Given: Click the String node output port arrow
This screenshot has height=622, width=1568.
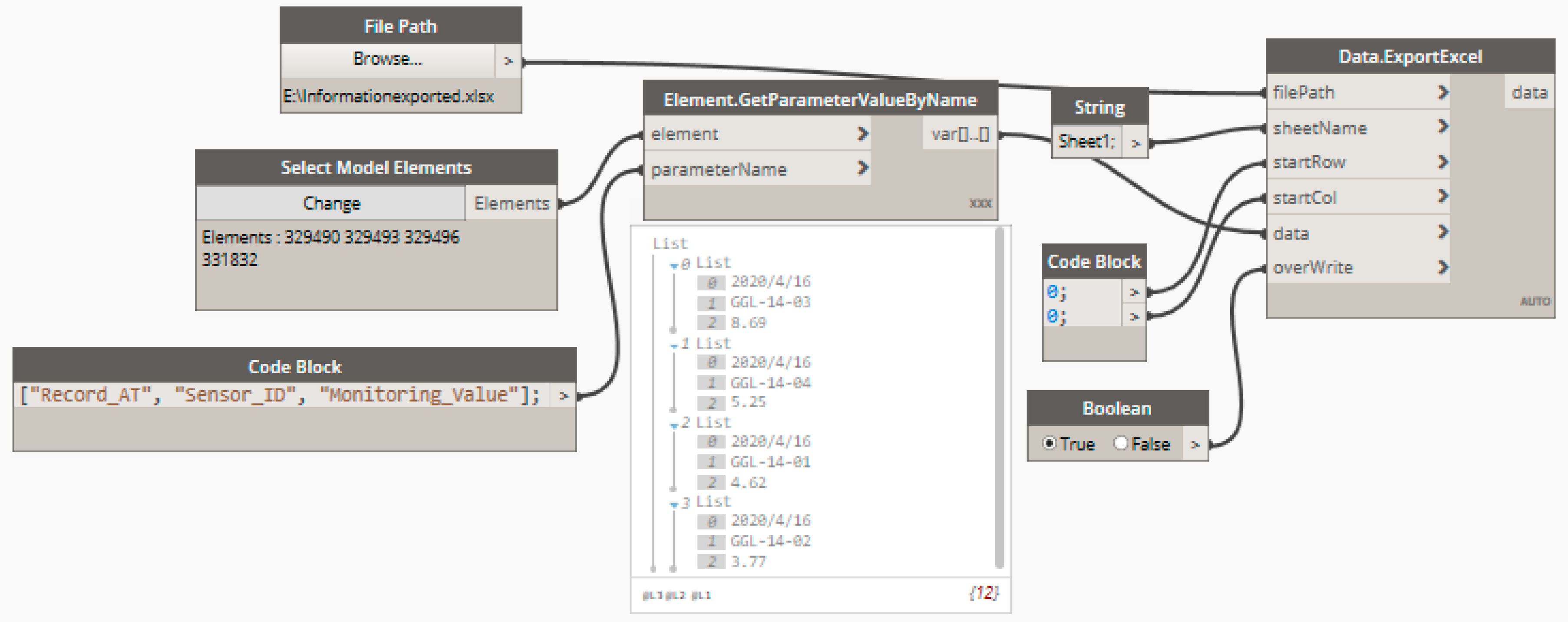Looking at the screenshot, I should coord(1135,144).
